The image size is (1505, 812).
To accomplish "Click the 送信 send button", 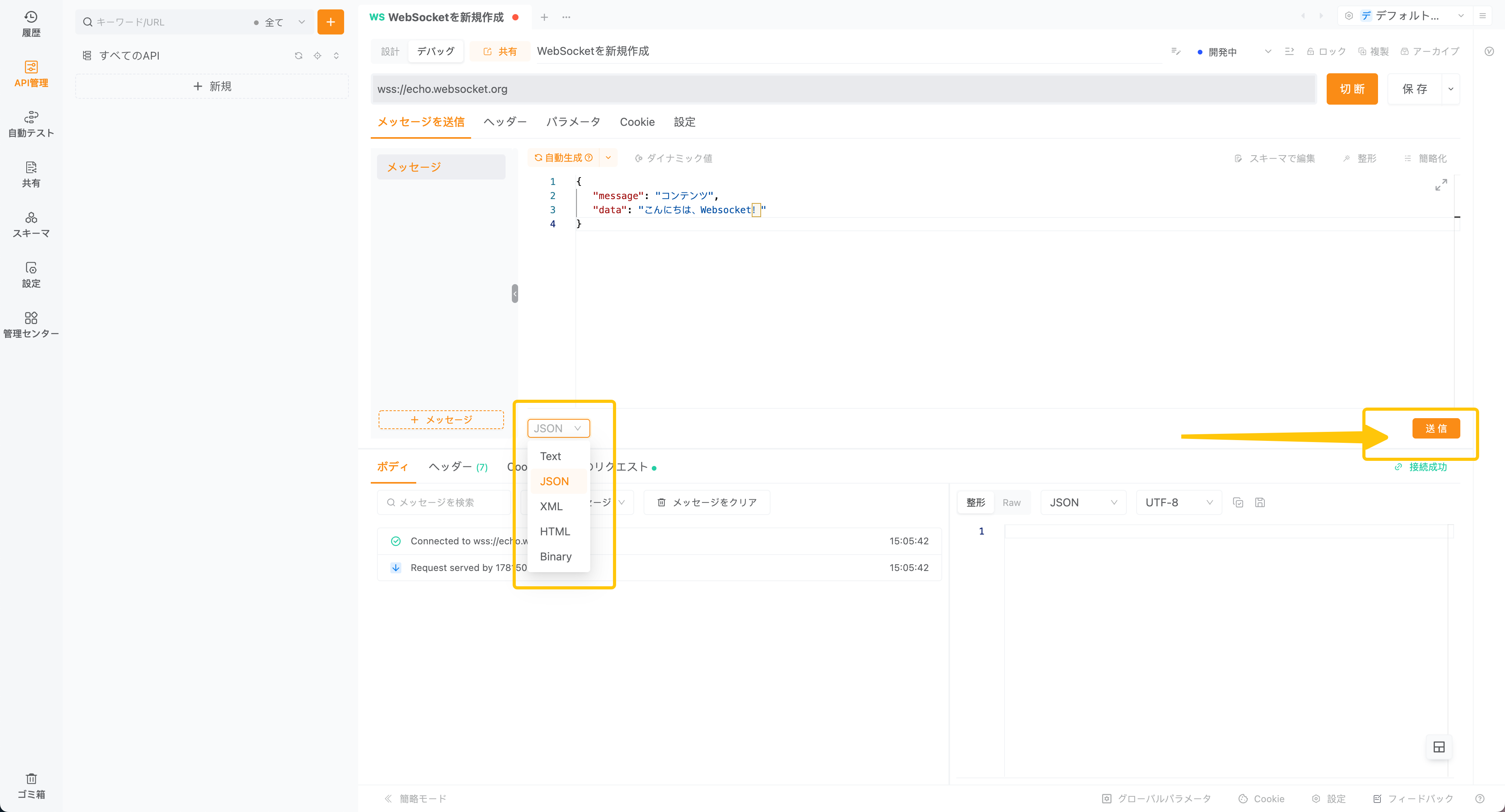I will [x=1436, y=428].
